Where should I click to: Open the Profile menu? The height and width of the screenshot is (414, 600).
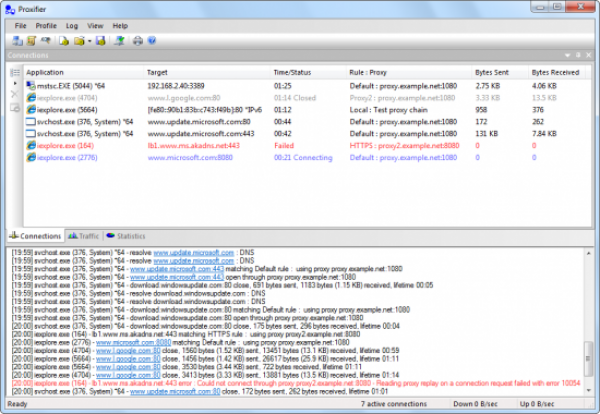46,25
